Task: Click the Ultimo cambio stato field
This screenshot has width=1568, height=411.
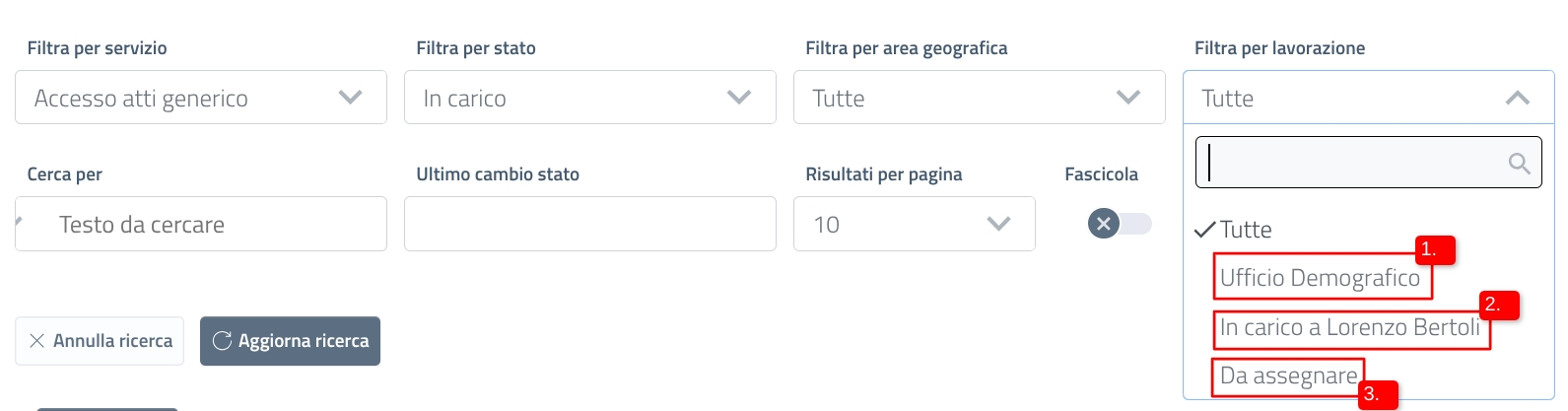Action: pos(589,224)
